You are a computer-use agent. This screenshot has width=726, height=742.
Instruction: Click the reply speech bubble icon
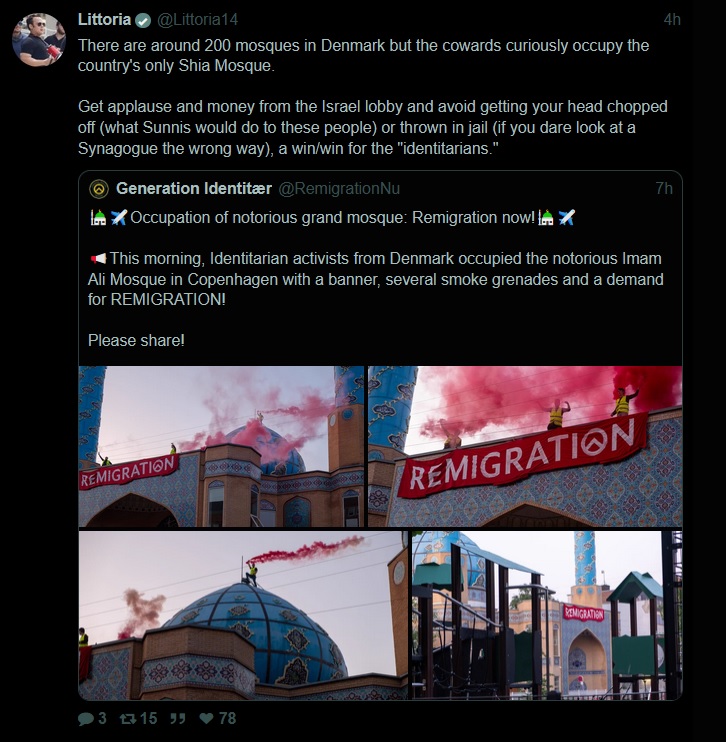(86, 719)
